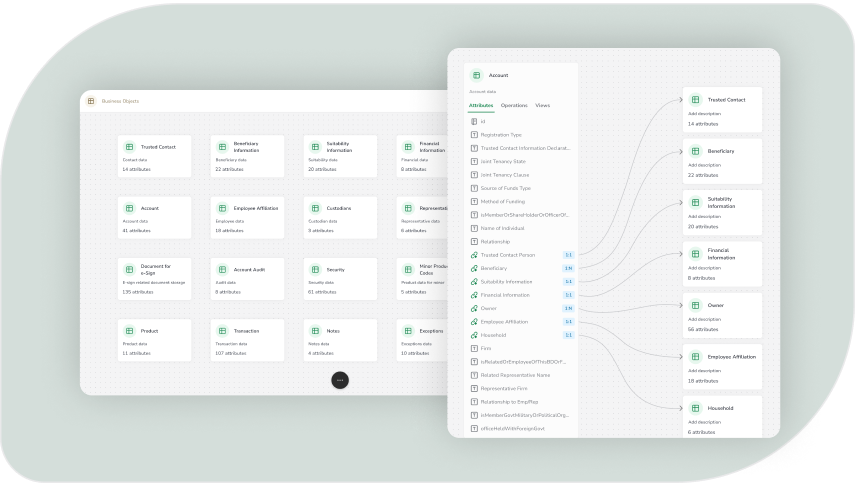
Task: Select the Source of Funds Type attribute
Action: tap(505, 188)
